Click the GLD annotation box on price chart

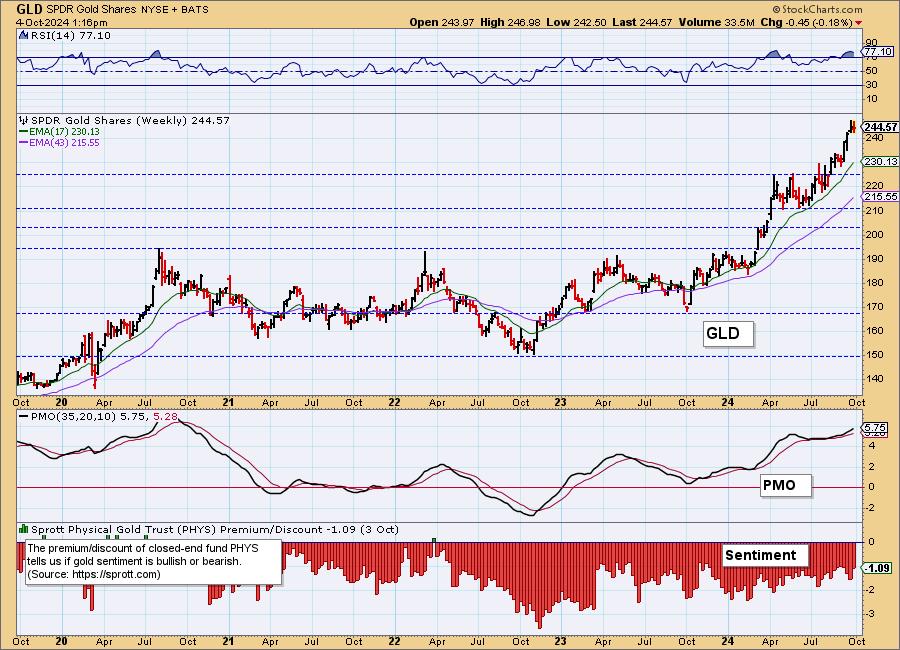[x=728, y=334]
